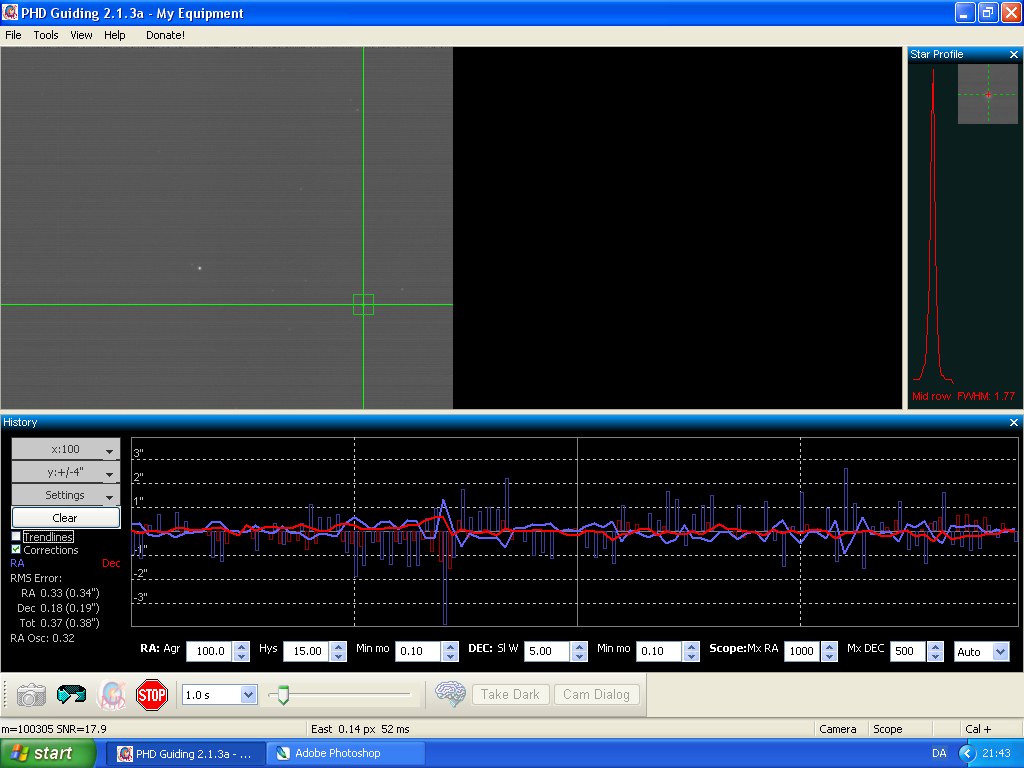Click the system tray expand arrow
Screen dimensions: 1024x768
point(967,753)
